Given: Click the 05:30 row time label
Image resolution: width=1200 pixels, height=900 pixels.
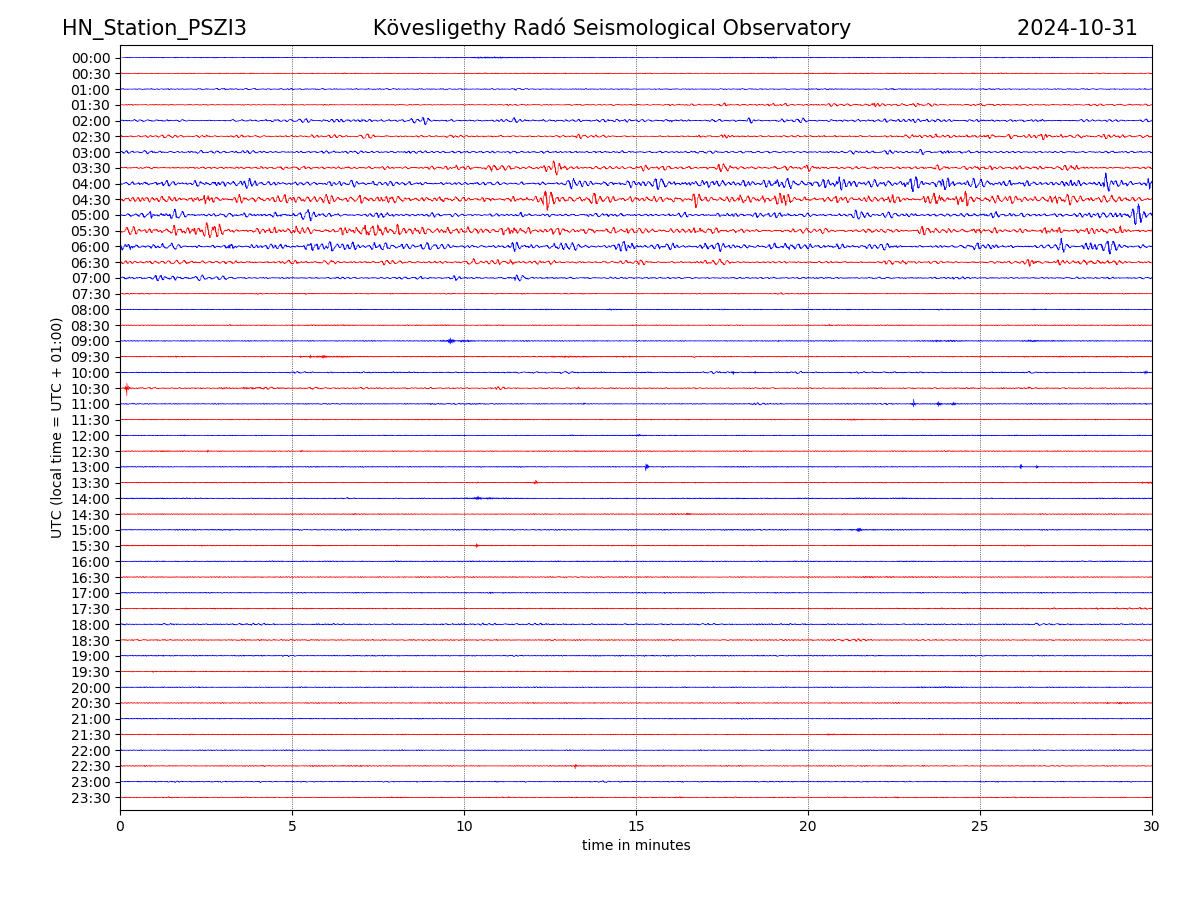Looking at the screenshot, I should point(91,231).
